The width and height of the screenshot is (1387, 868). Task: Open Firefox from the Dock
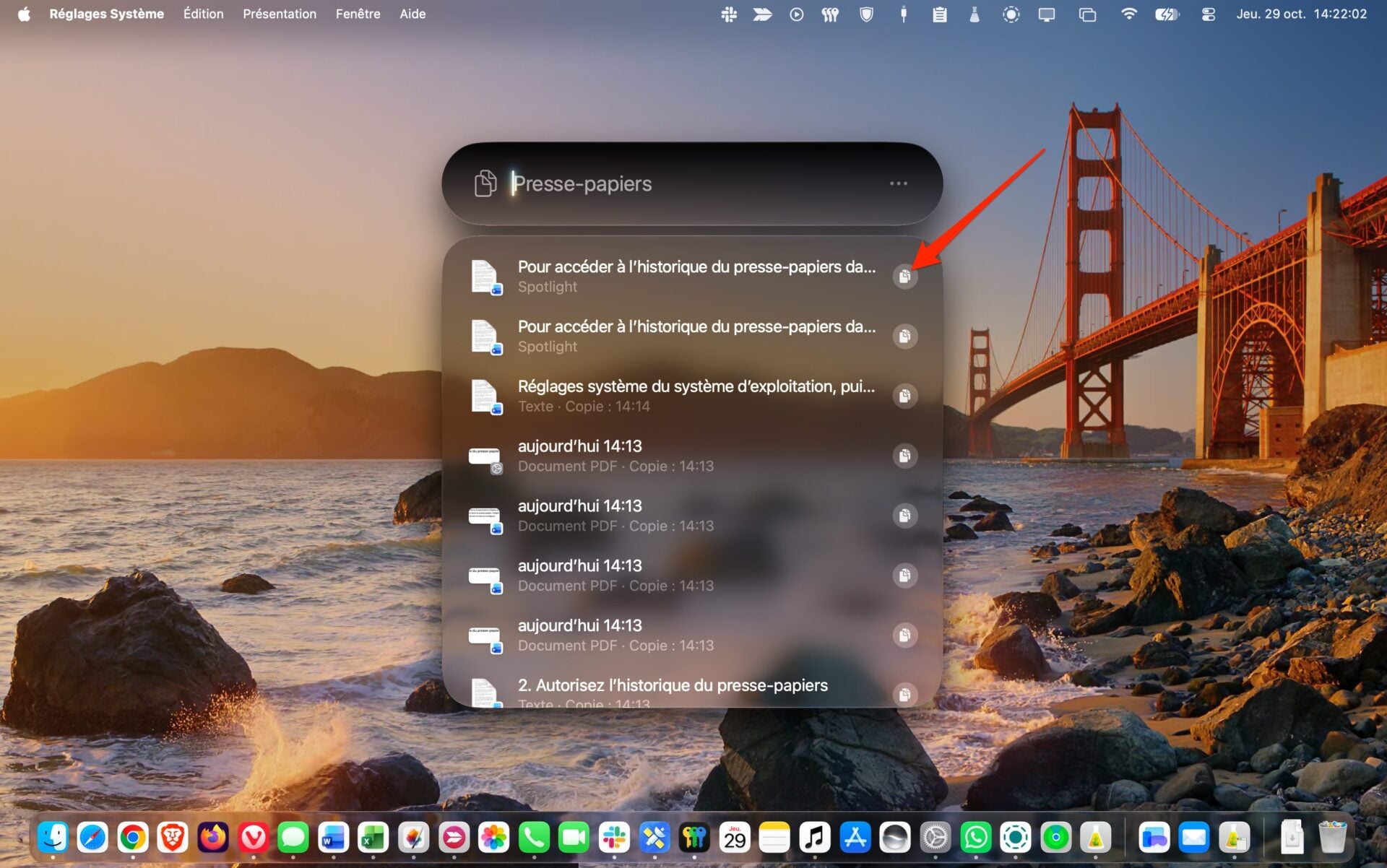[x=213, y=838]
